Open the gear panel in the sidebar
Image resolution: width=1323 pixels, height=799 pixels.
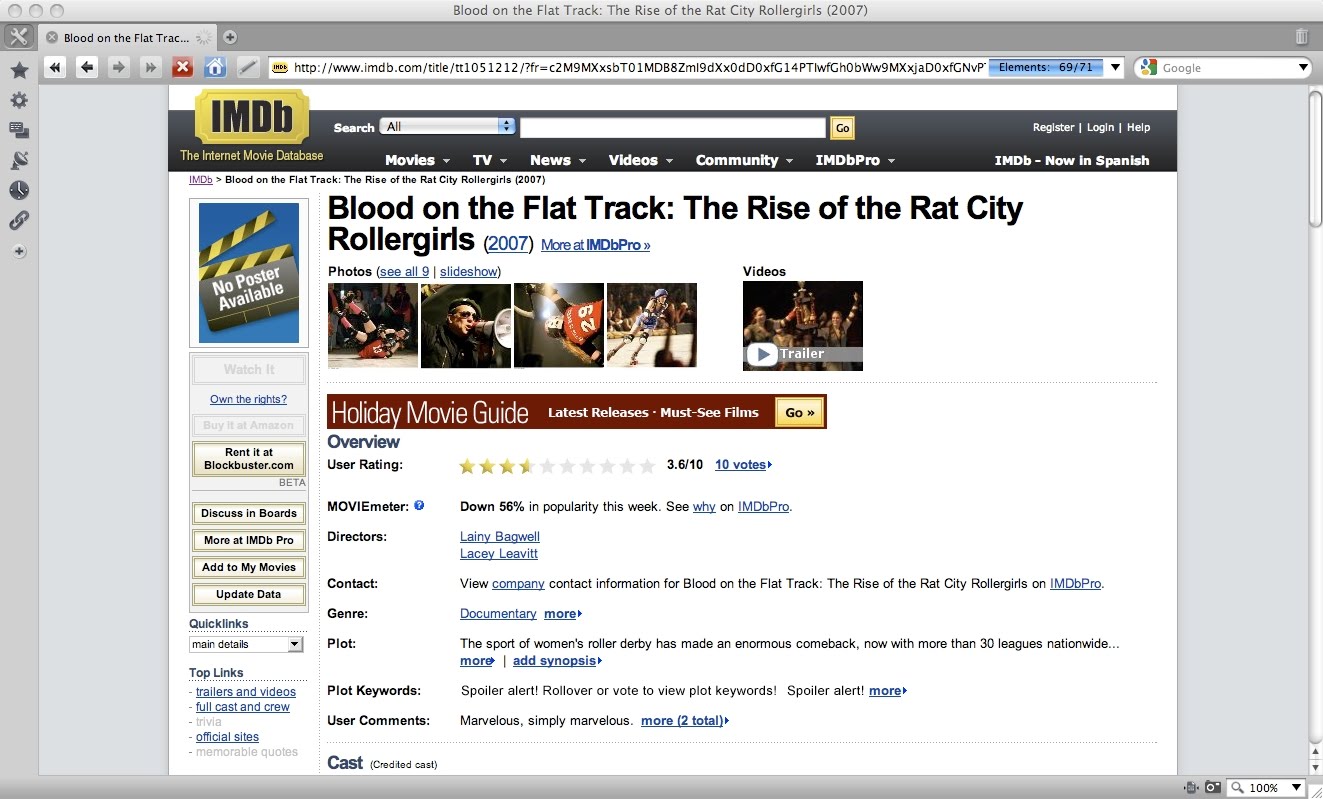[19, 100]
